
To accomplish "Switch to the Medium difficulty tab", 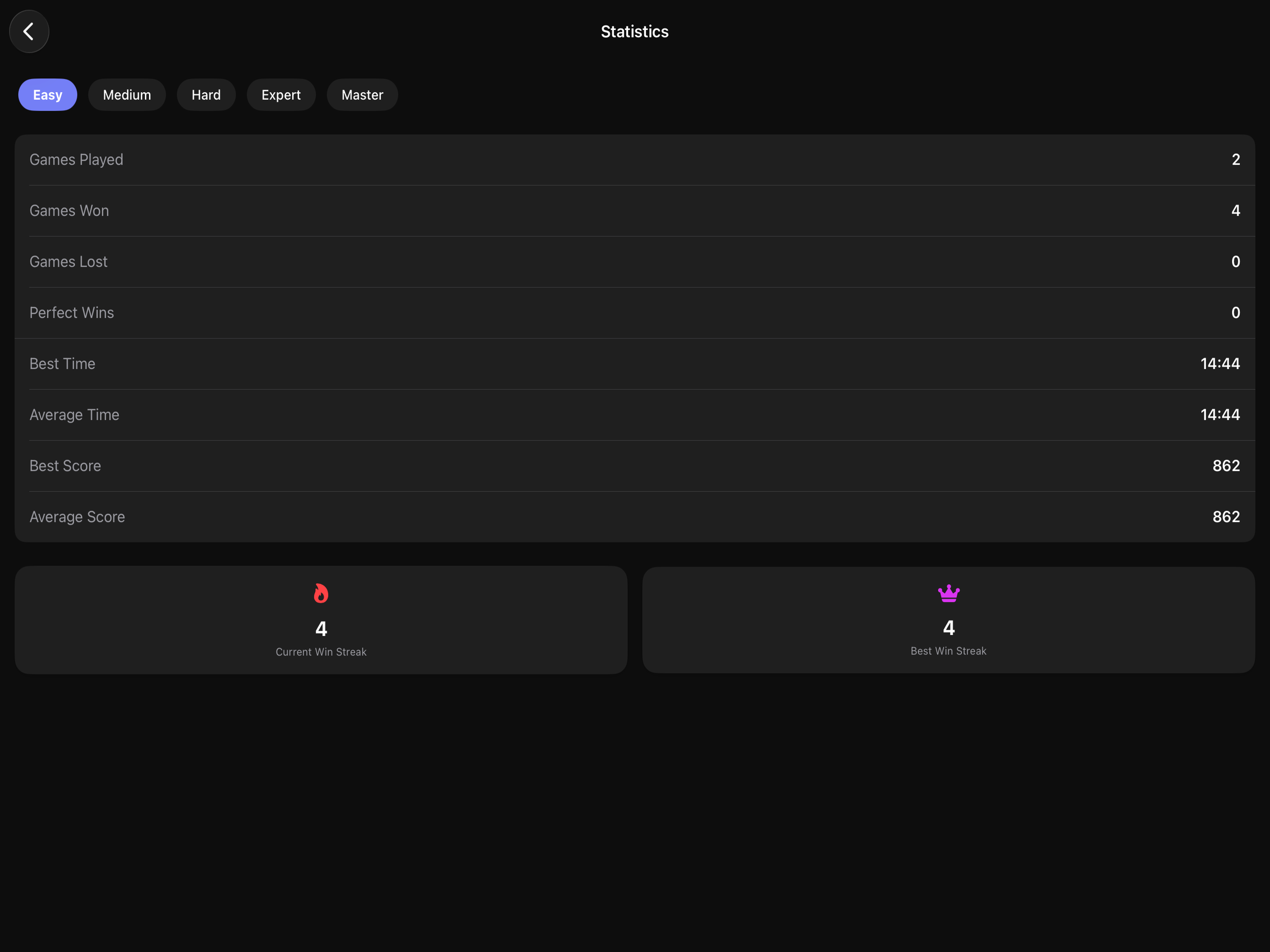I will (127, 95).
